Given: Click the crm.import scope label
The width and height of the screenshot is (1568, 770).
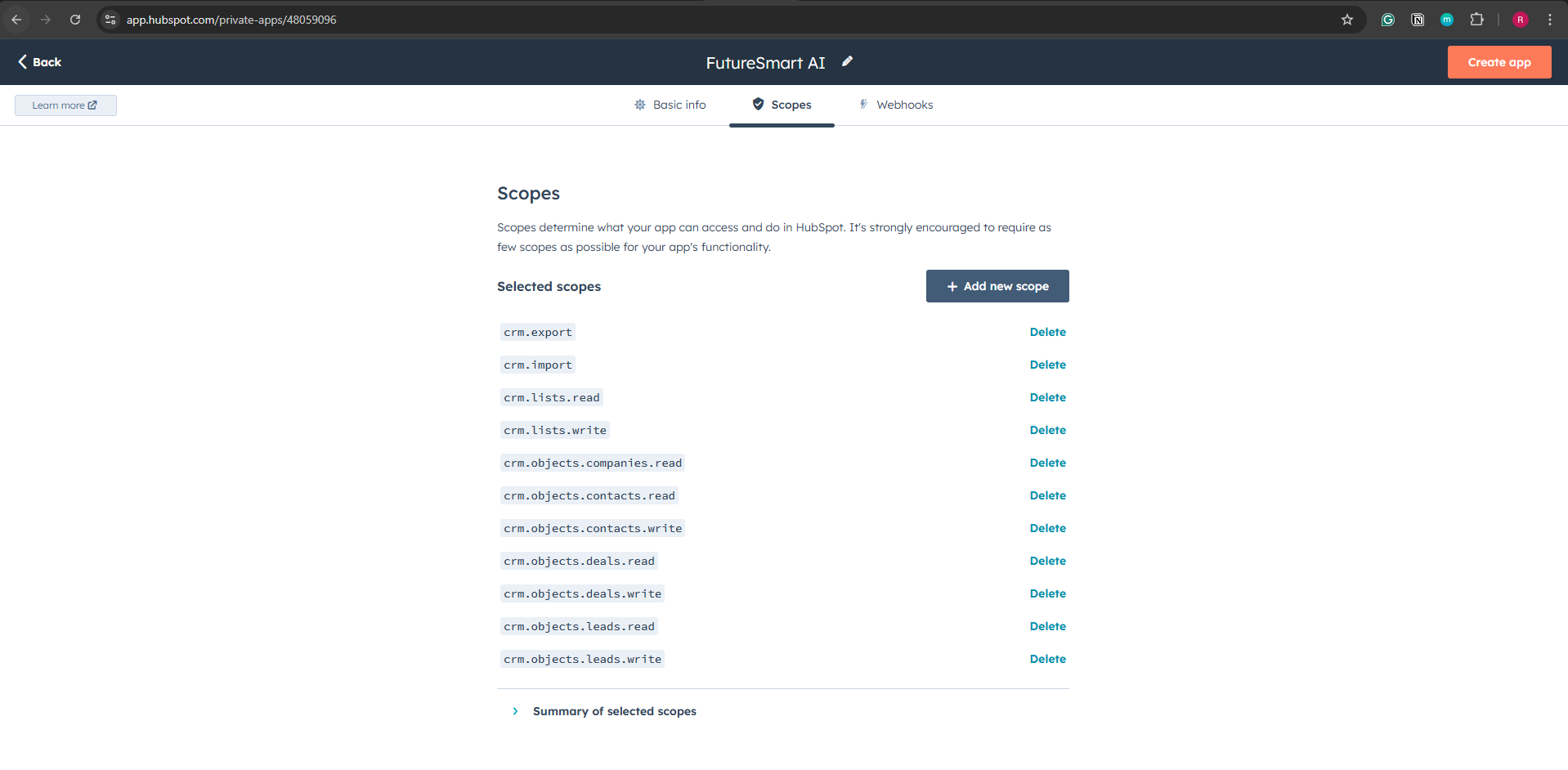Looking at the screenshot, I should point(538,365).
